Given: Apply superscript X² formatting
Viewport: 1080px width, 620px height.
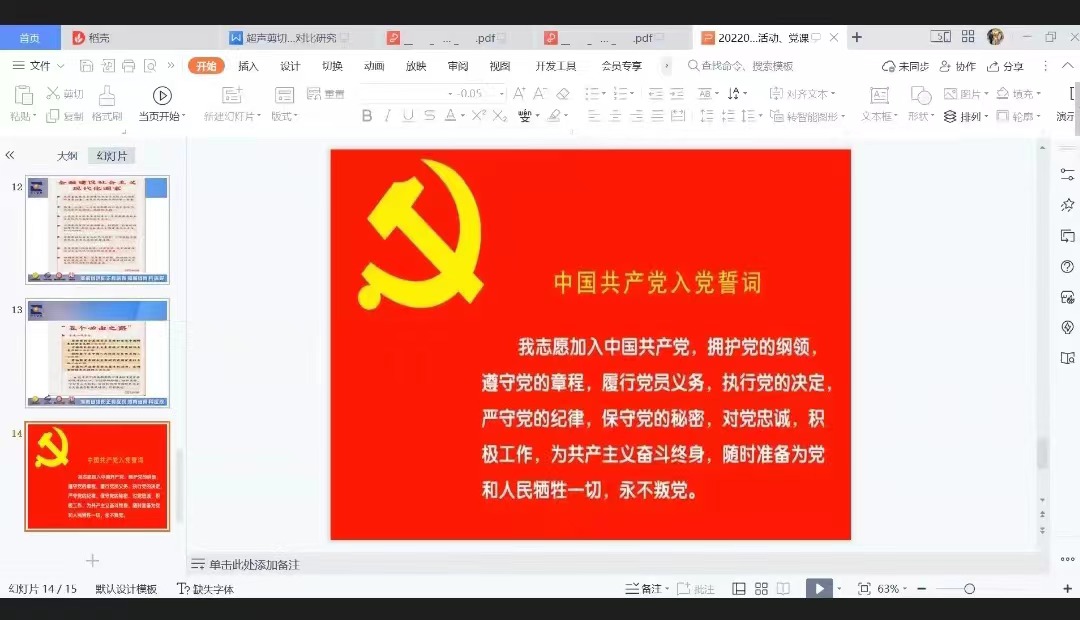Looking at the screenshot, I should pyautogui.click(x=479, y=116).
